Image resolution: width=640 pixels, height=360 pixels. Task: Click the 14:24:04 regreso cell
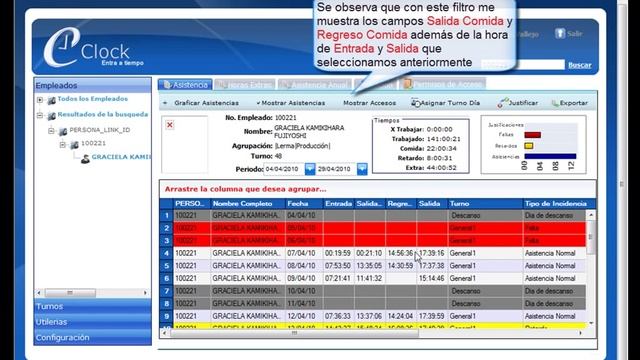point(400,316)
